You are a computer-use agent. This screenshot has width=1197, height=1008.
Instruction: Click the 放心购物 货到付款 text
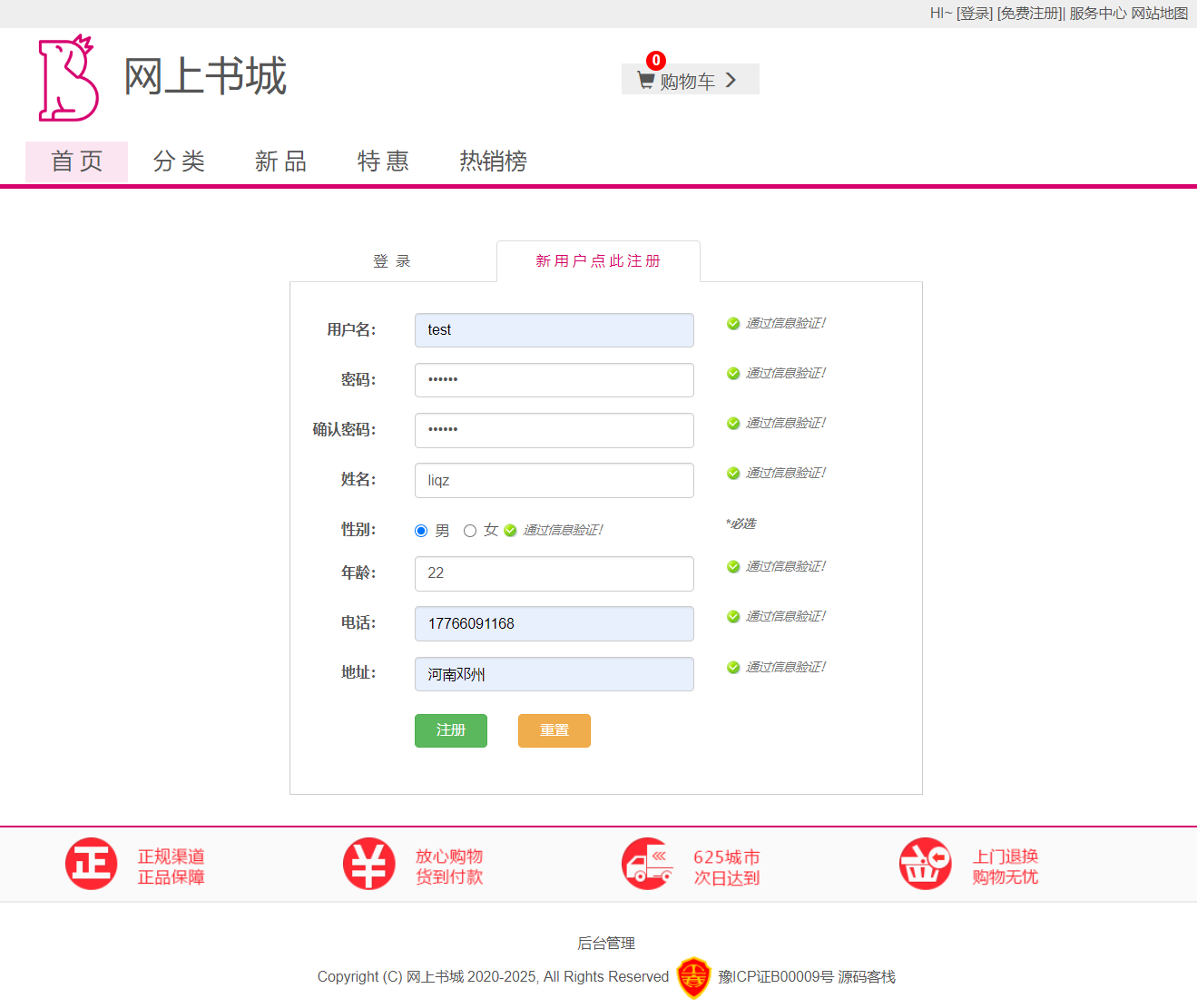pyautogui.click(x=449, y=866)
